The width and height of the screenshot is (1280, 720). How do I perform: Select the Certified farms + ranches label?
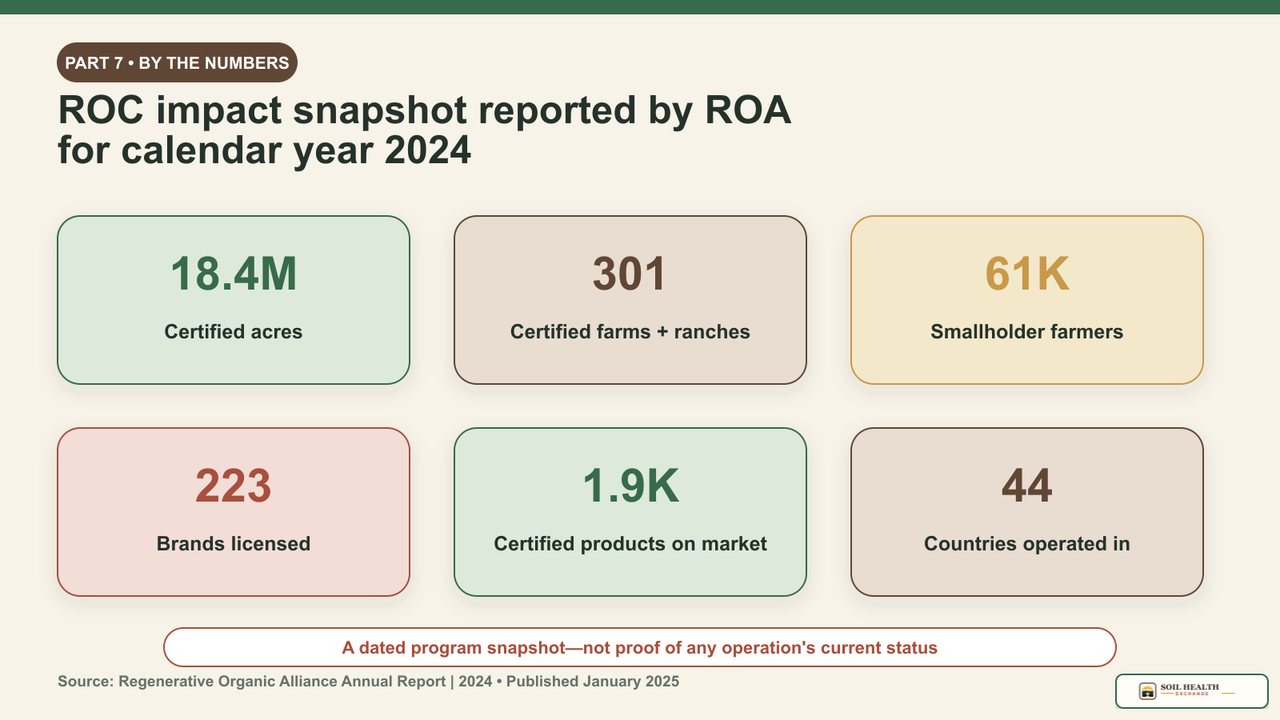[x=630, y=332]
